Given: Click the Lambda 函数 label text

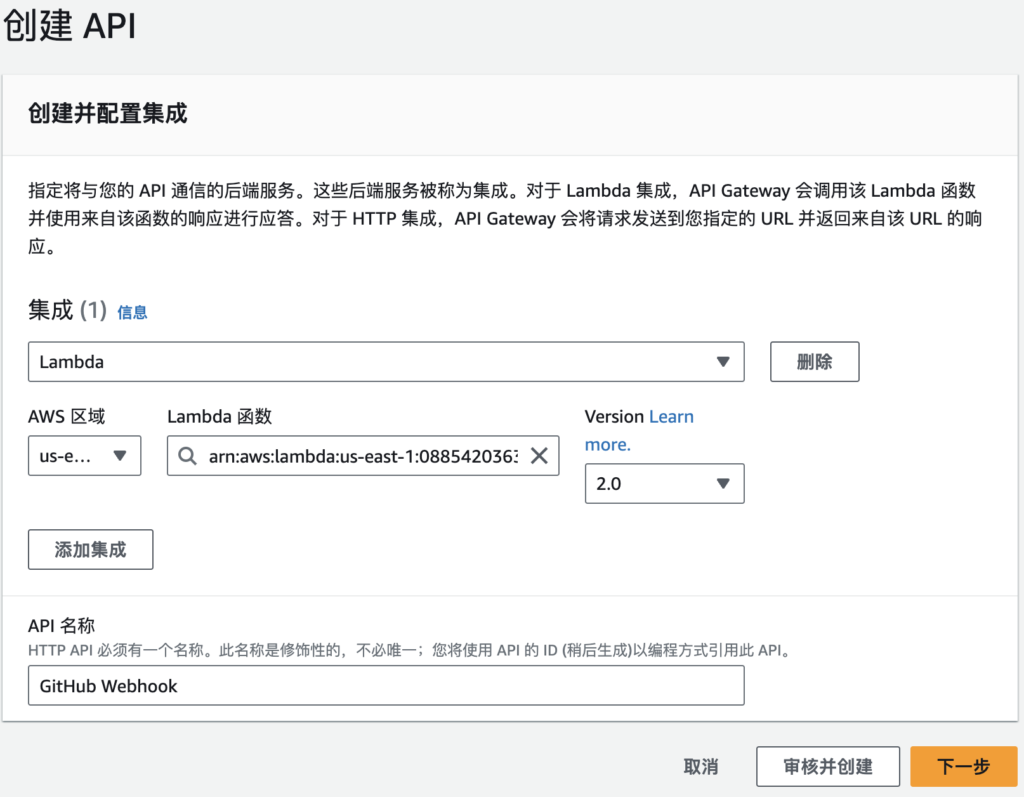Looking at the screenshot, I should [219, 417].
